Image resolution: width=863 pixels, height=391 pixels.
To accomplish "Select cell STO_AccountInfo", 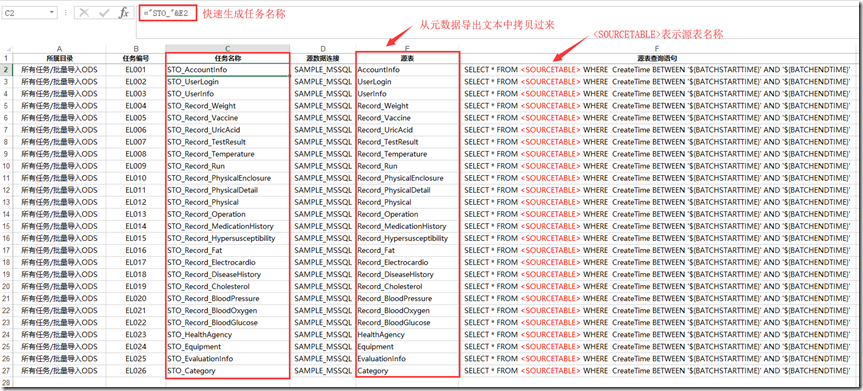I will pos(228,70).
